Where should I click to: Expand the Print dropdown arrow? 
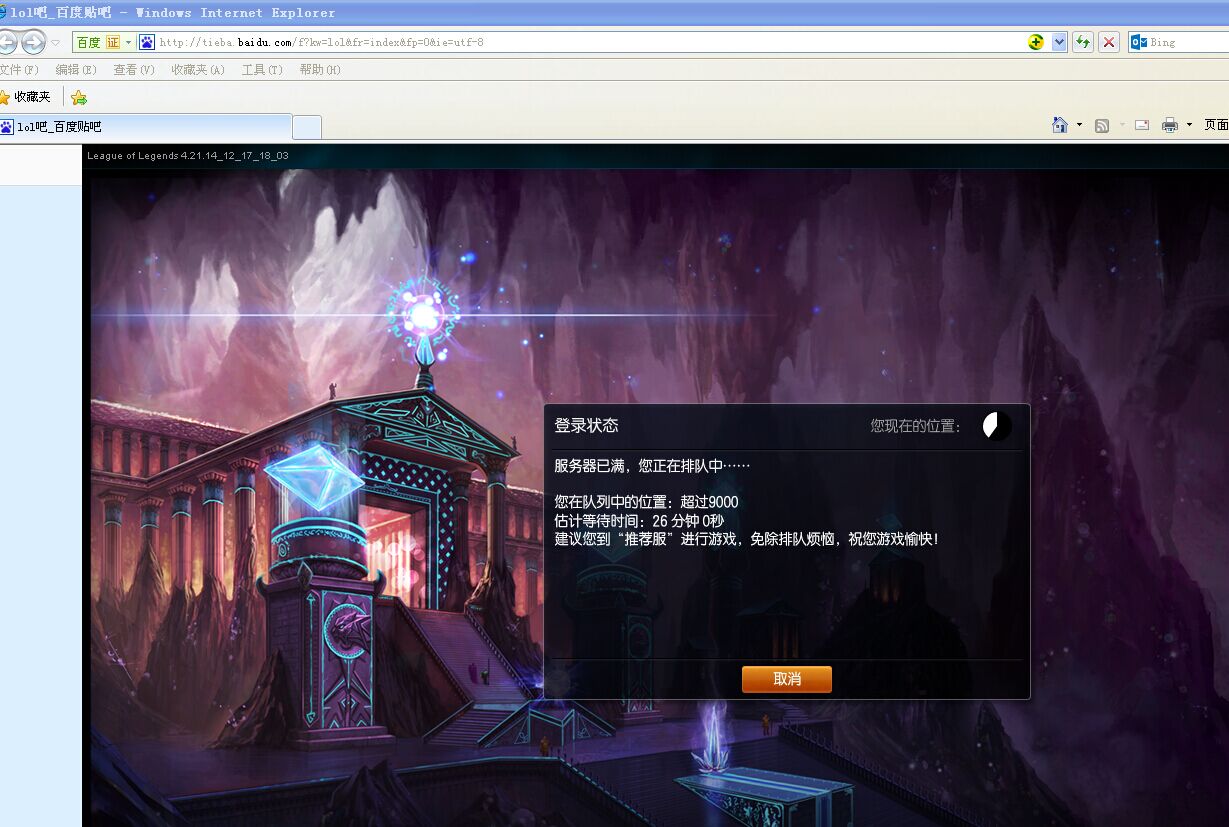click(1189, 125)
